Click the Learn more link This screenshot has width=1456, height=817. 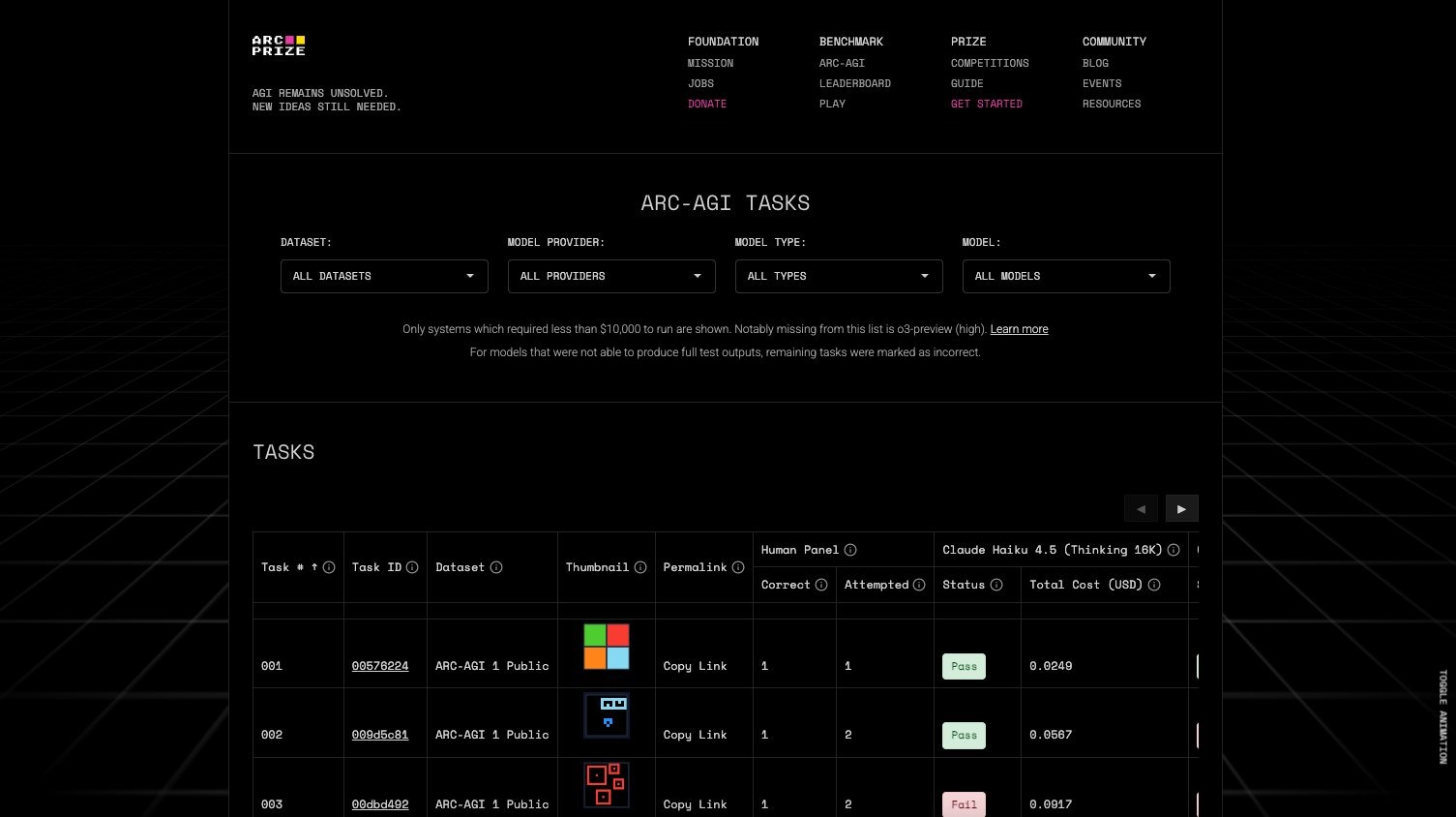pos(1019,329)
